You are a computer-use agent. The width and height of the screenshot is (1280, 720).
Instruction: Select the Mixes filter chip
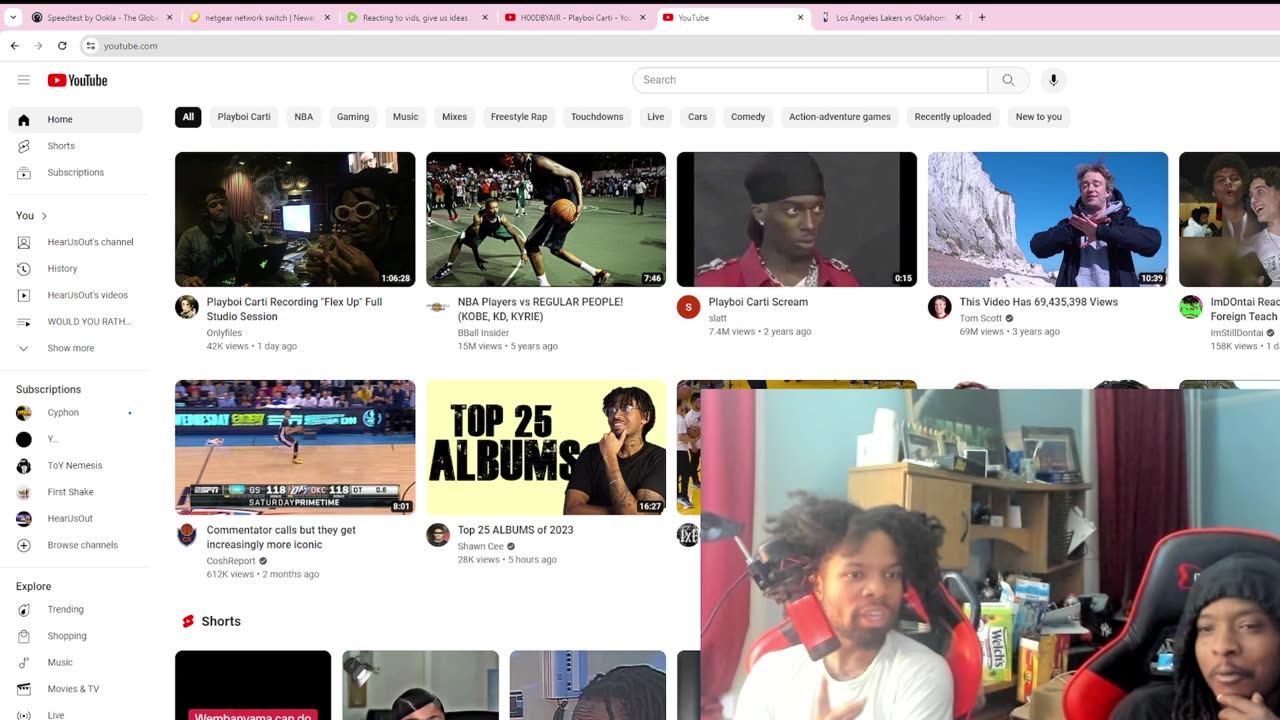455,117
